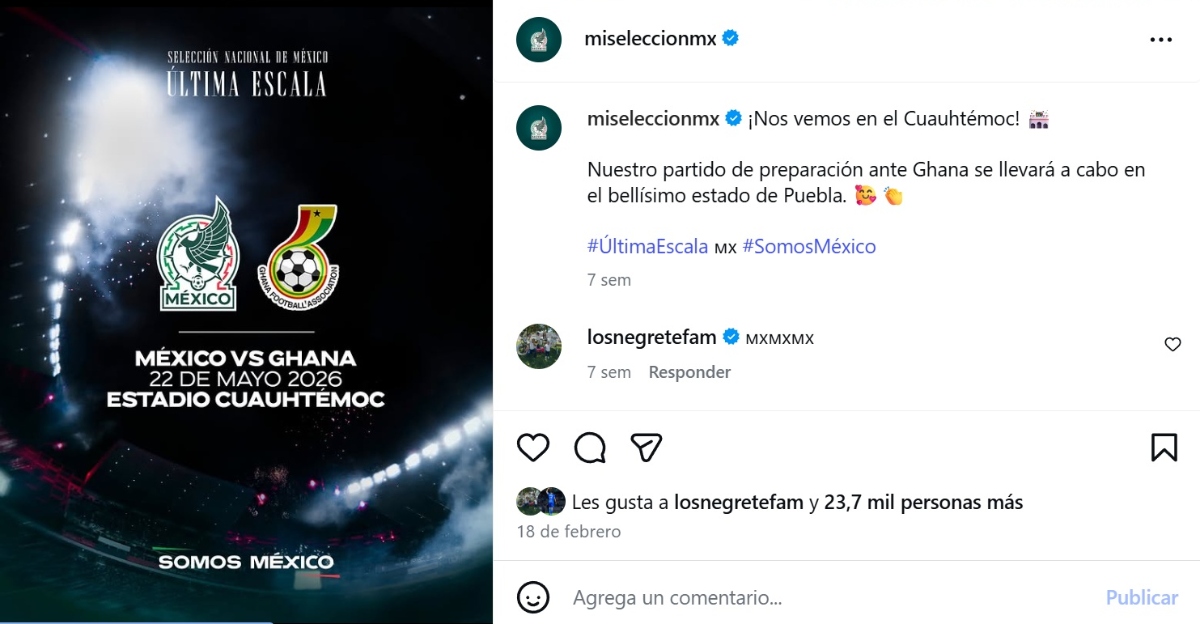Like the post with the heart icon

click(x=533, y=448)
